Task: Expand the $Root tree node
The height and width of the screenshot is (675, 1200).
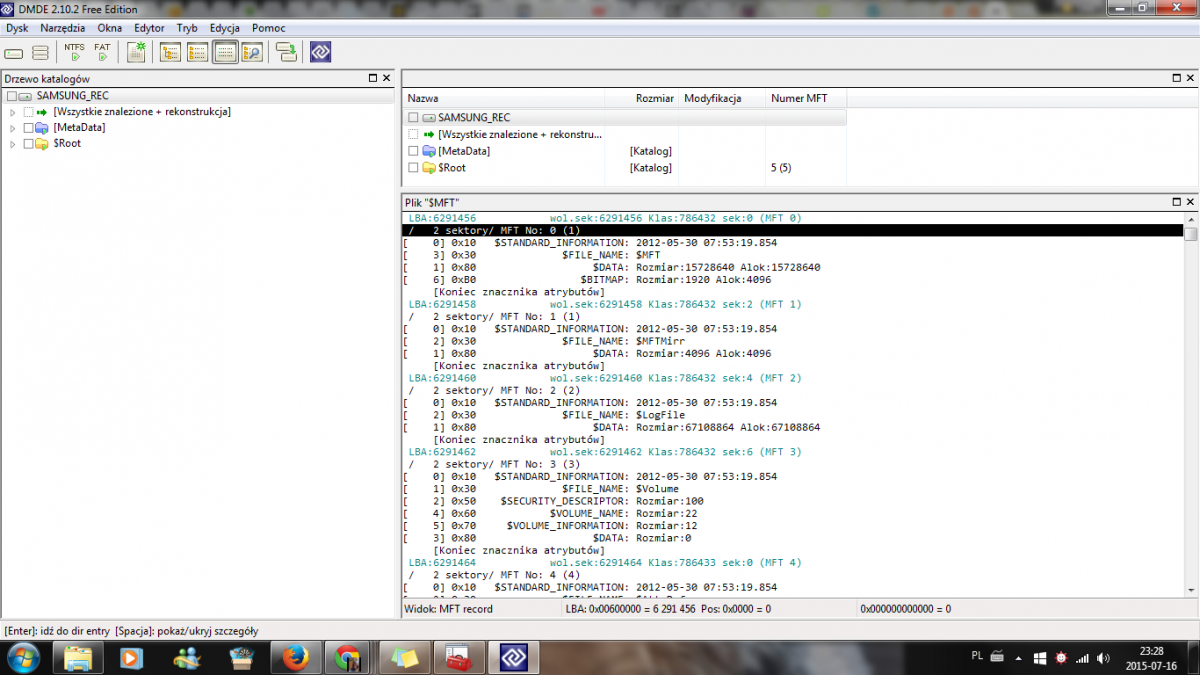Action: point(13,144)
